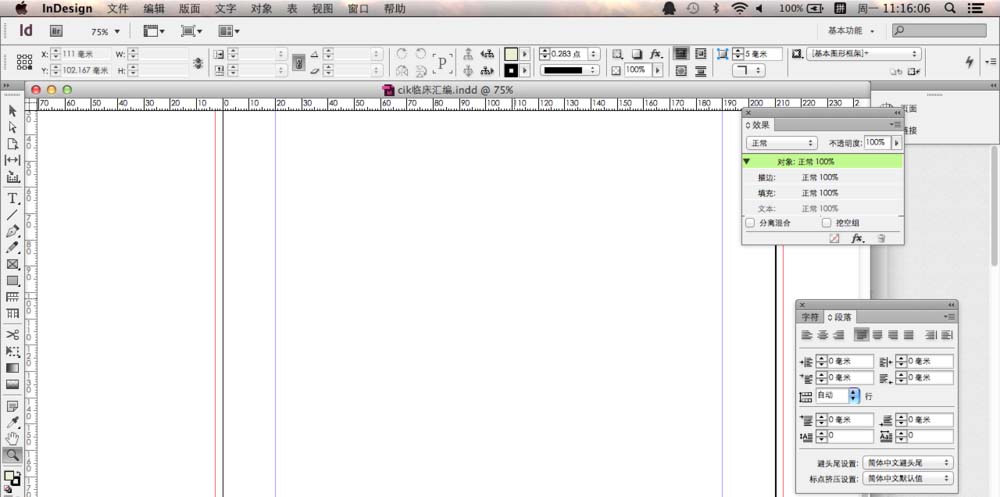Open the 避头尾设置 dropdown

tap(907, 463)
